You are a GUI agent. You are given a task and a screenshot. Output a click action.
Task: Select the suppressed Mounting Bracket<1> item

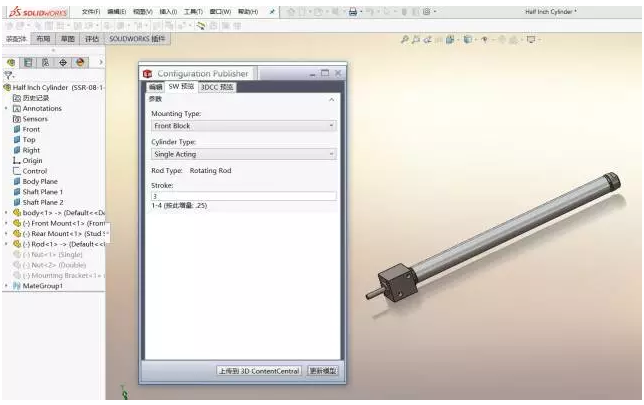58,276
